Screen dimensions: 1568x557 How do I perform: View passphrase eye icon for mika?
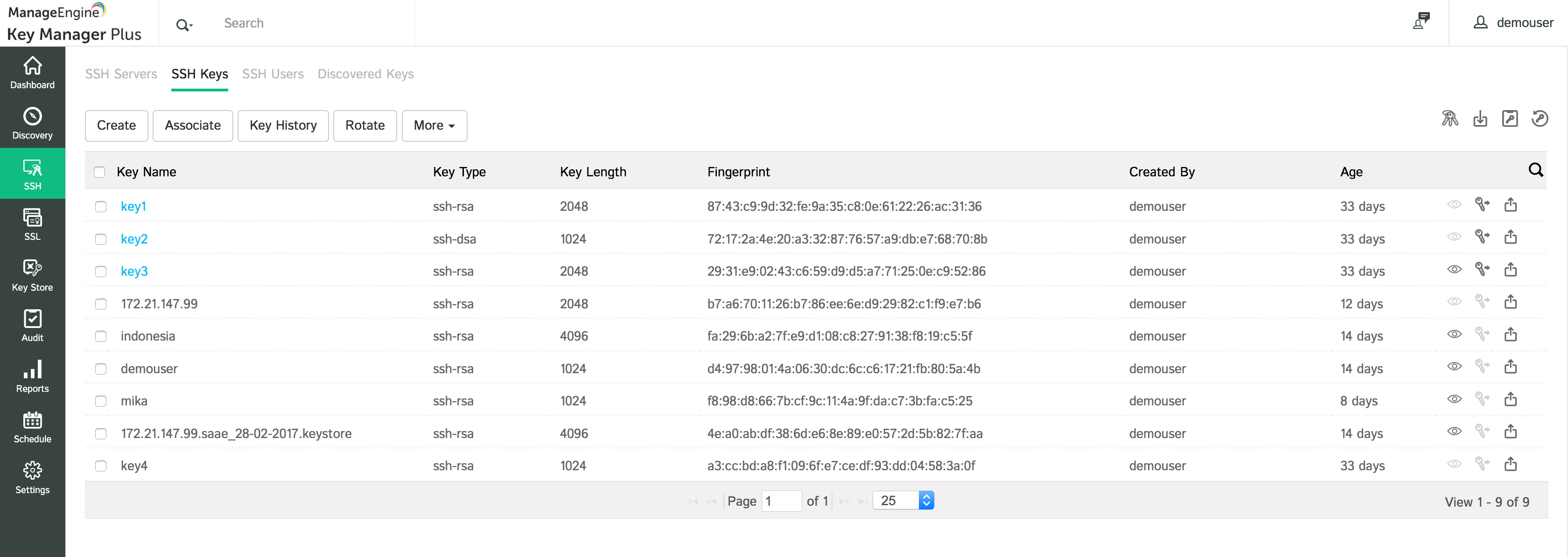[x=1454, y=399]
